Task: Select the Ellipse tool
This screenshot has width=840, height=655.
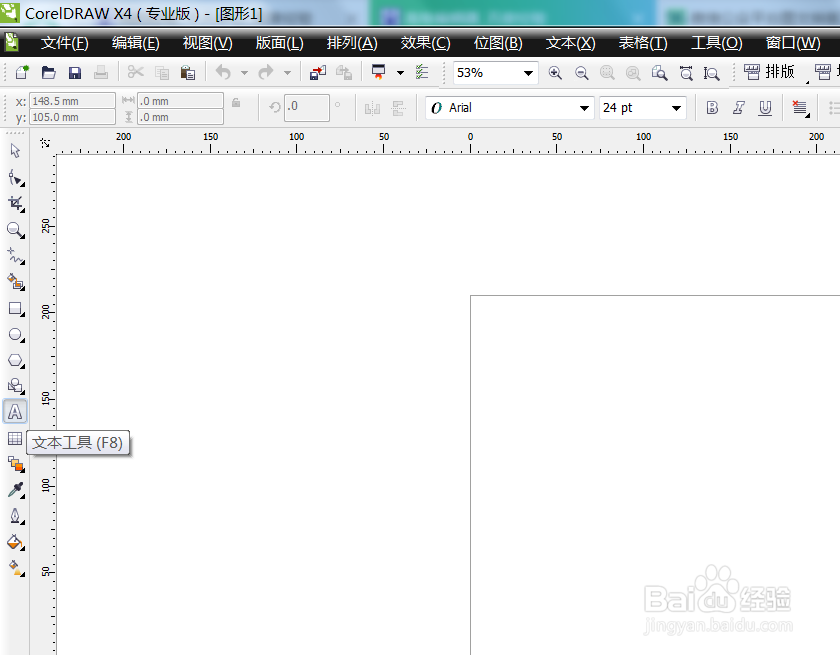Action: 16,335
